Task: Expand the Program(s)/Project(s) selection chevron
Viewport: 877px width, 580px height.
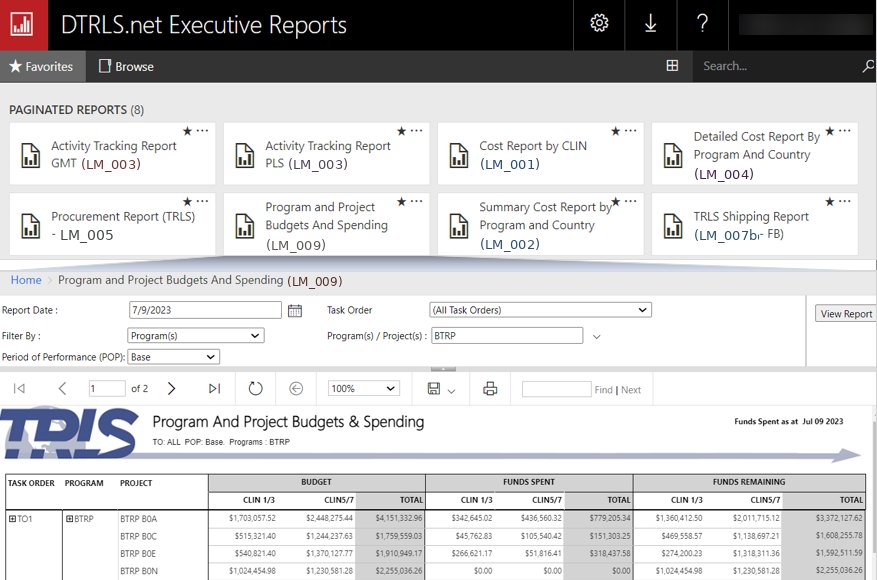Action: (596, 337)
